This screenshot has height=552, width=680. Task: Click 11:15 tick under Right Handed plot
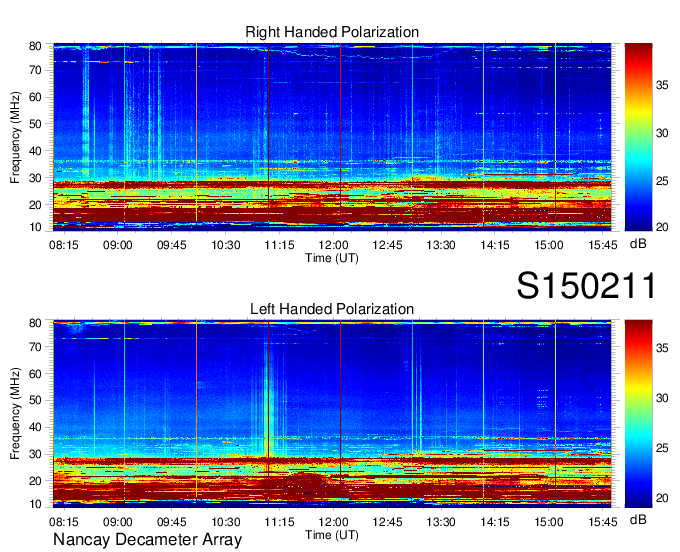pyautogui.click(x=279, y=245)
